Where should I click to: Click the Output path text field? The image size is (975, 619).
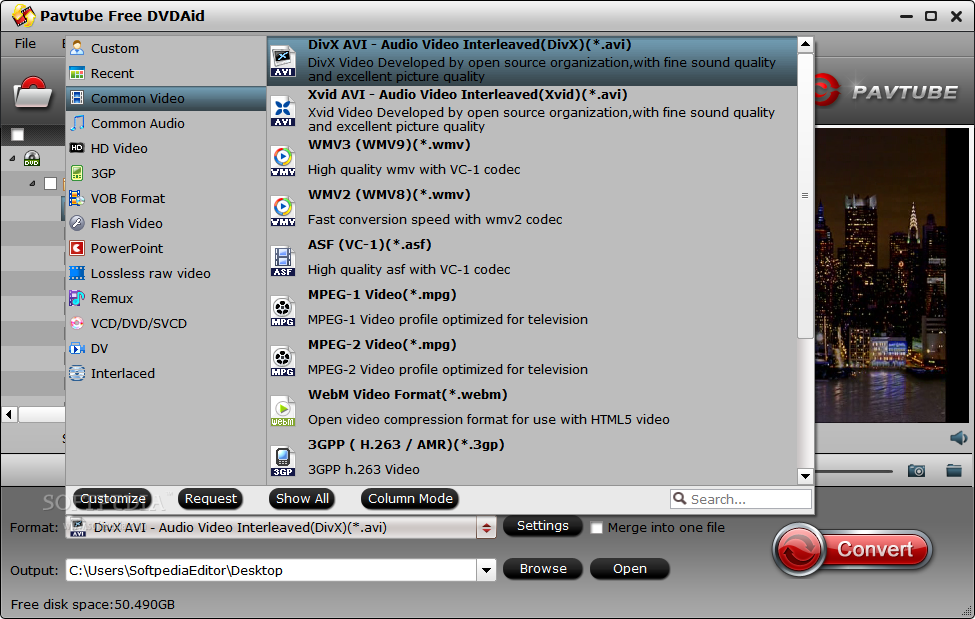pos(271,570)
